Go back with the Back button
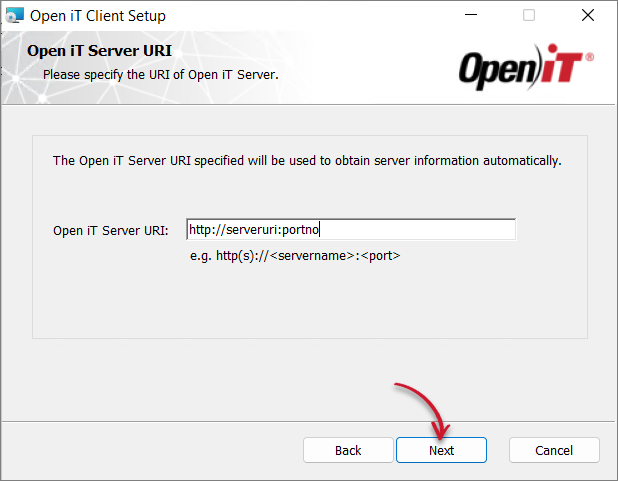Image resolution: width=618 pixels, height=481 pixels. [x=348, y=450]
